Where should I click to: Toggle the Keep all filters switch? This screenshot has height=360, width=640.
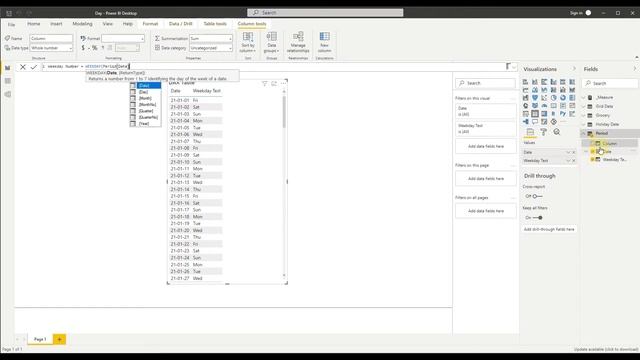[x=537, y=218]
